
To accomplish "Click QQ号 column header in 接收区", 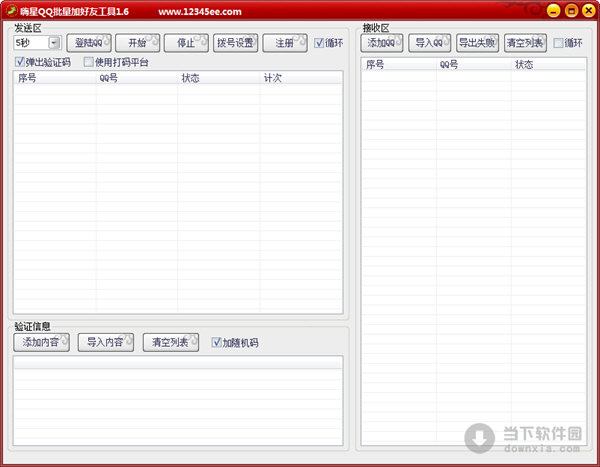I will coord(473,64).
